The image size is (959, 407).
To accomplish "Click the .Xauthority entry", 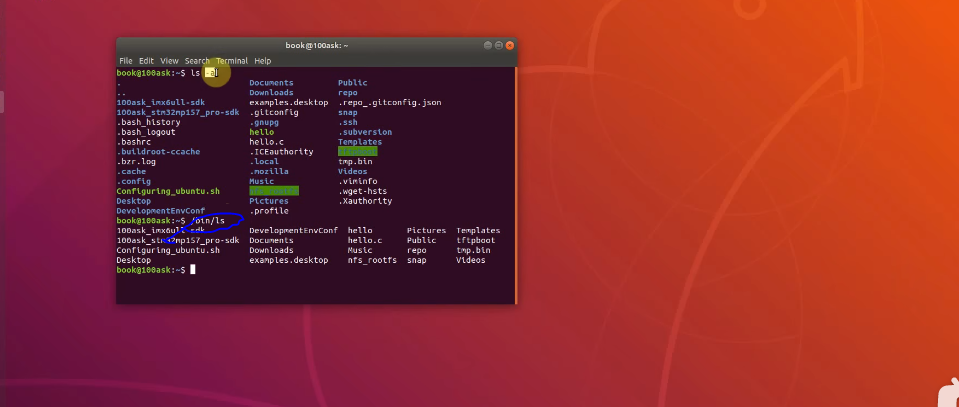I will click(365, 201).
